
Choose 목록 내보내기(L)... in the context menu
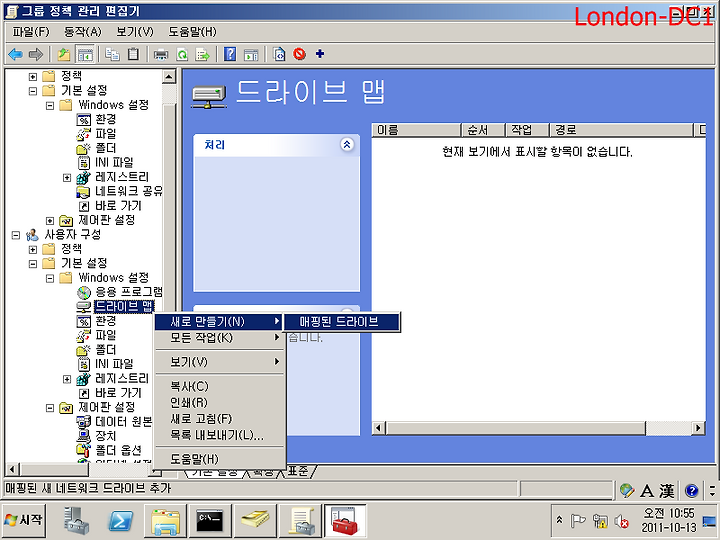click(219, 434)
